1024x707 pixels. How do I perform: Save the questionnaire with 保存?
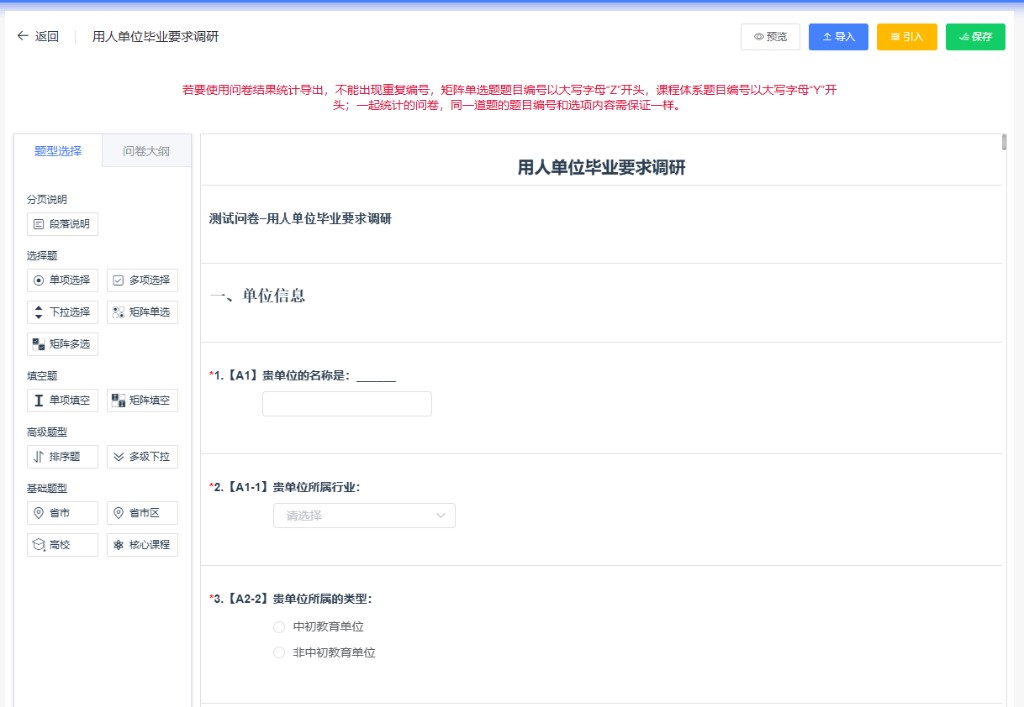975,37
